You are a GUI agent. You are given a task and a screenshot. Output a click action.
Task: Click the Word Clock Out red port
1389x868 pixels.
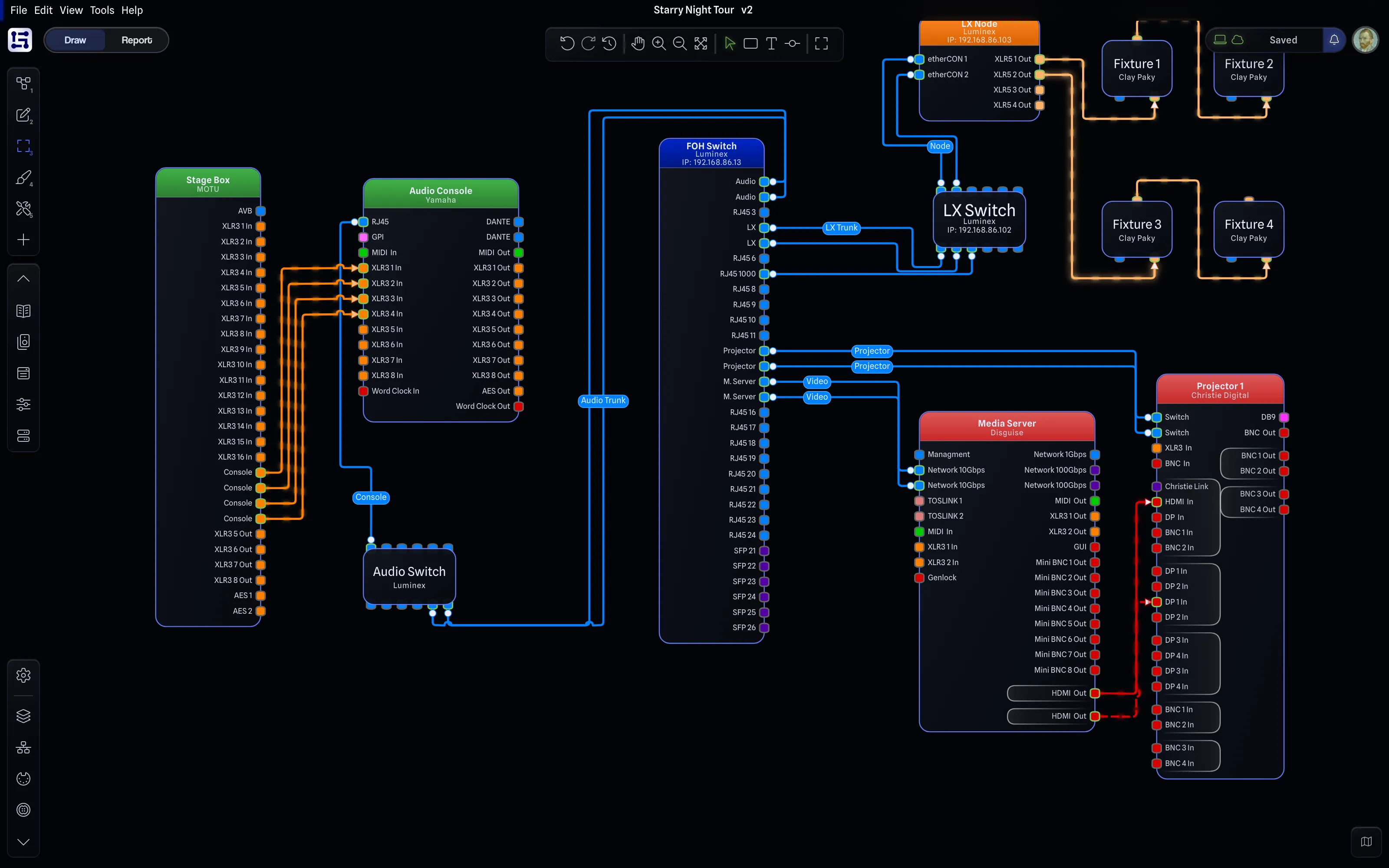click(518, 407)
